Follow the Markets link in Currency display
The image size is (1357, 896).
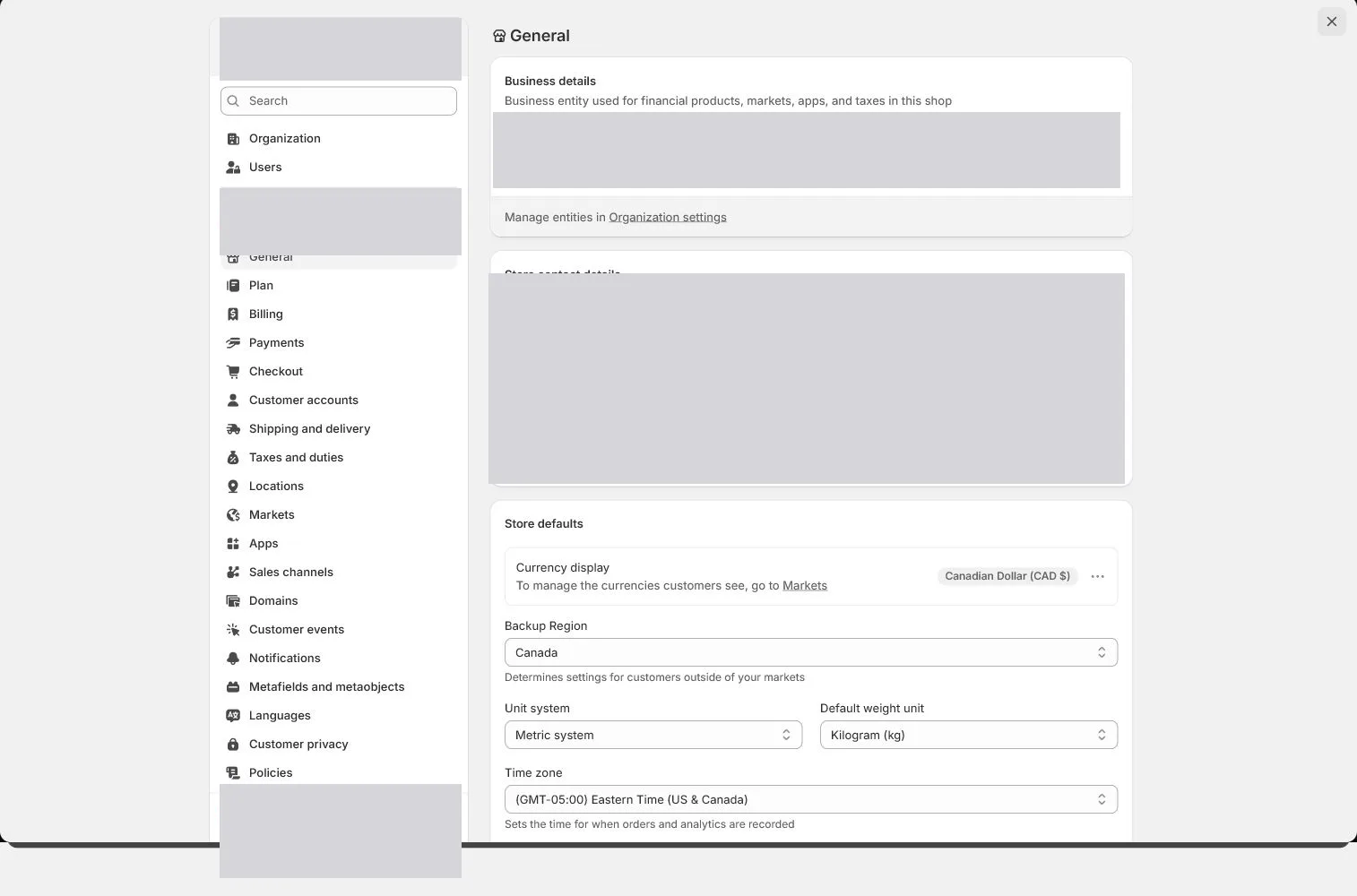pyautogui.click(x=805, y=586)
